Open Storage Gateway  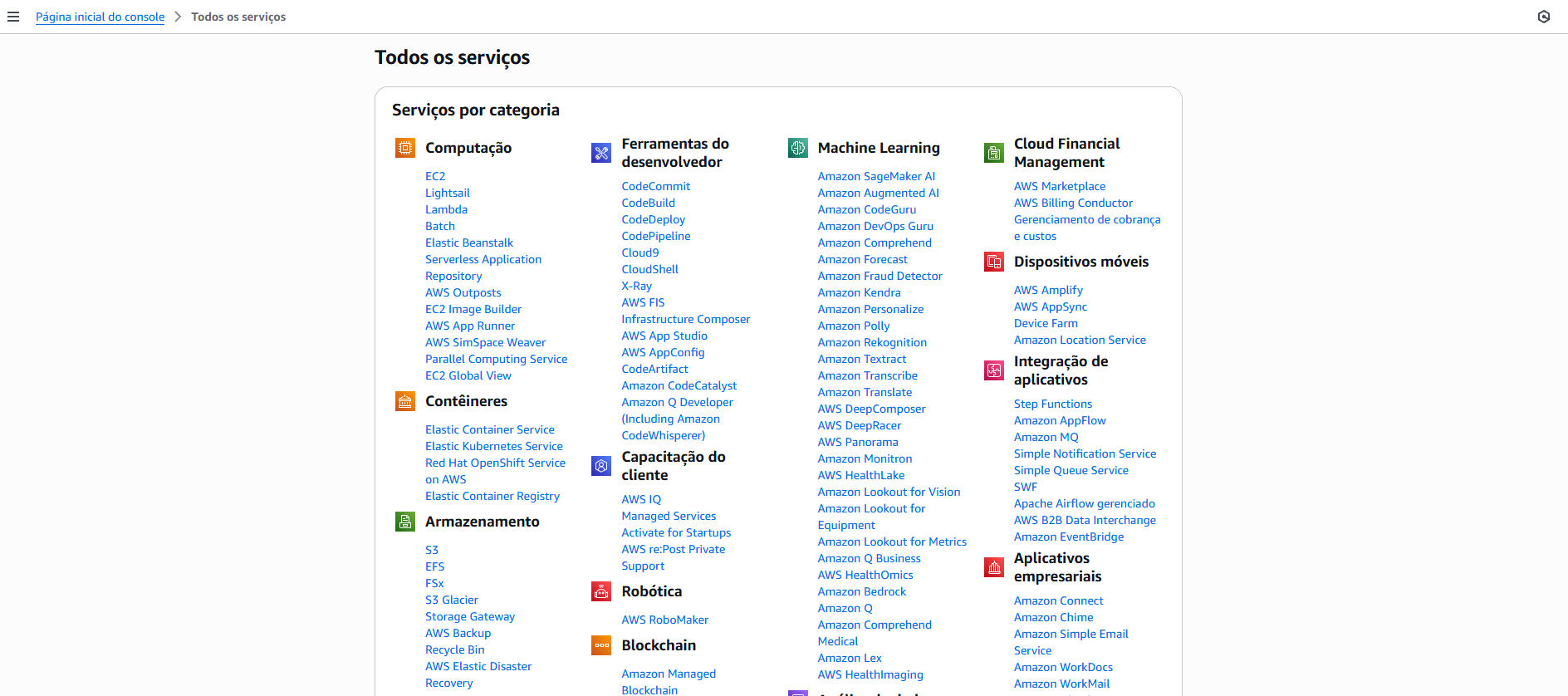[470, 616]
